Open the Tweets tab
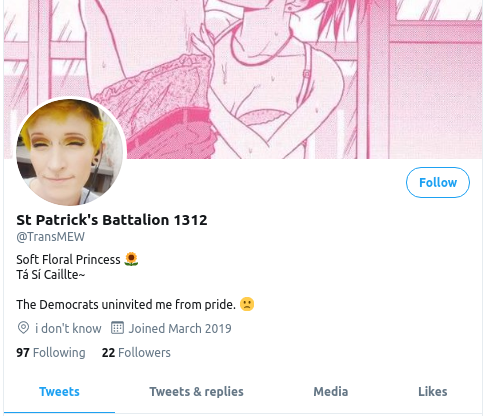Screen dimensions: 501x416 click(59, 392)
